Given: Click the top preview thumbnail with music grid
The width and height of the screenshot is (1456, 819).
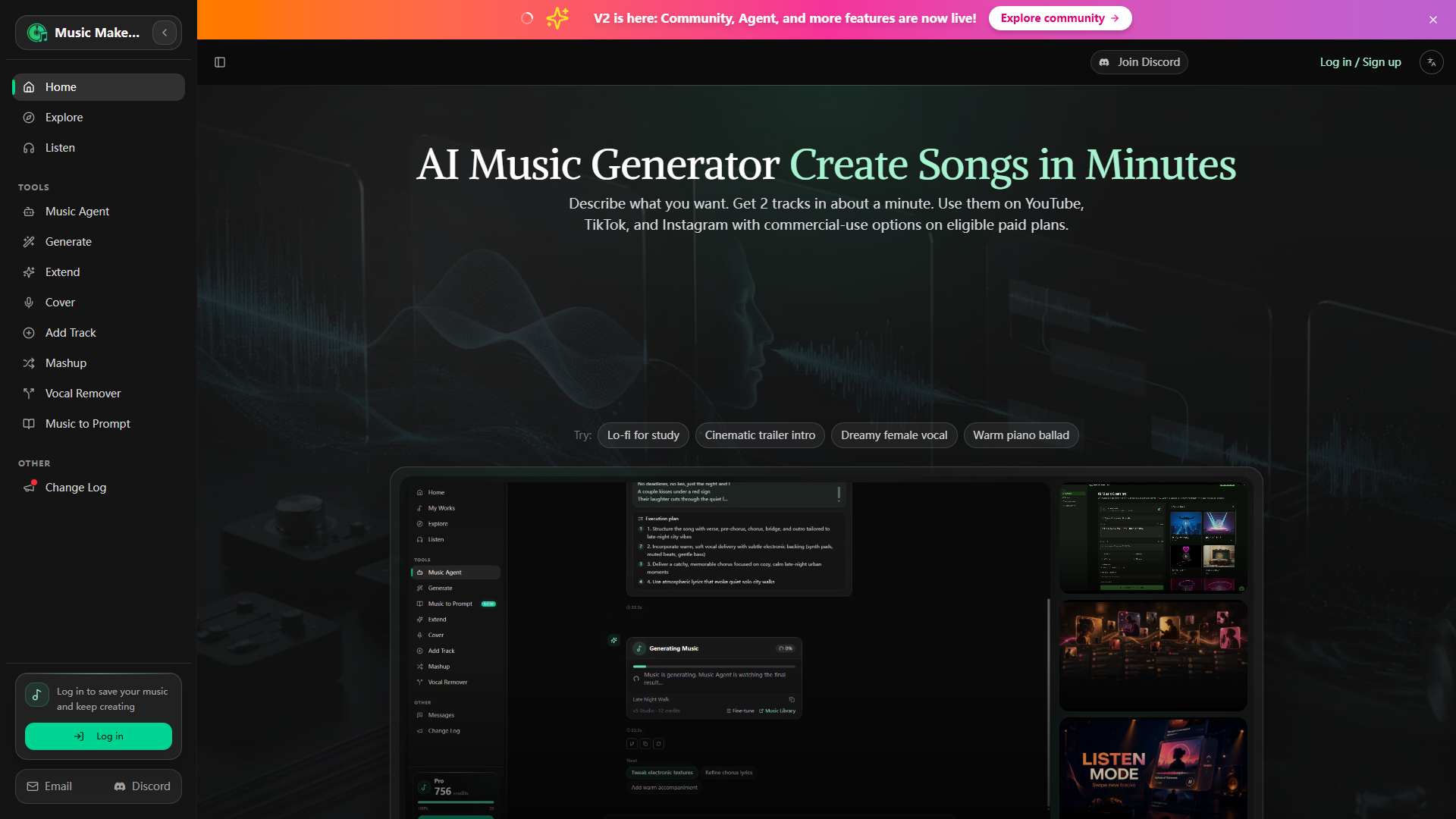Looking at the screenshot, I should 1153,538.
